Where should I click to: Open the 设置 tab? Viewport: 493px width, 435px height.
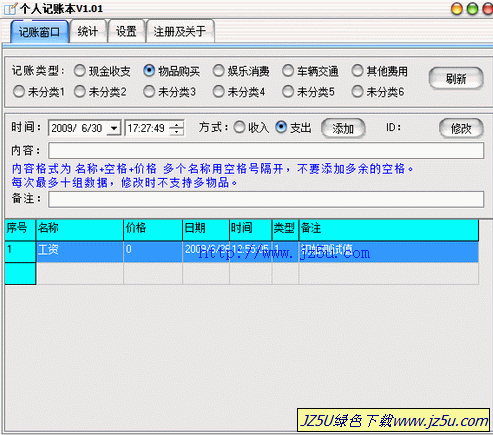click(x=126, y=31)
